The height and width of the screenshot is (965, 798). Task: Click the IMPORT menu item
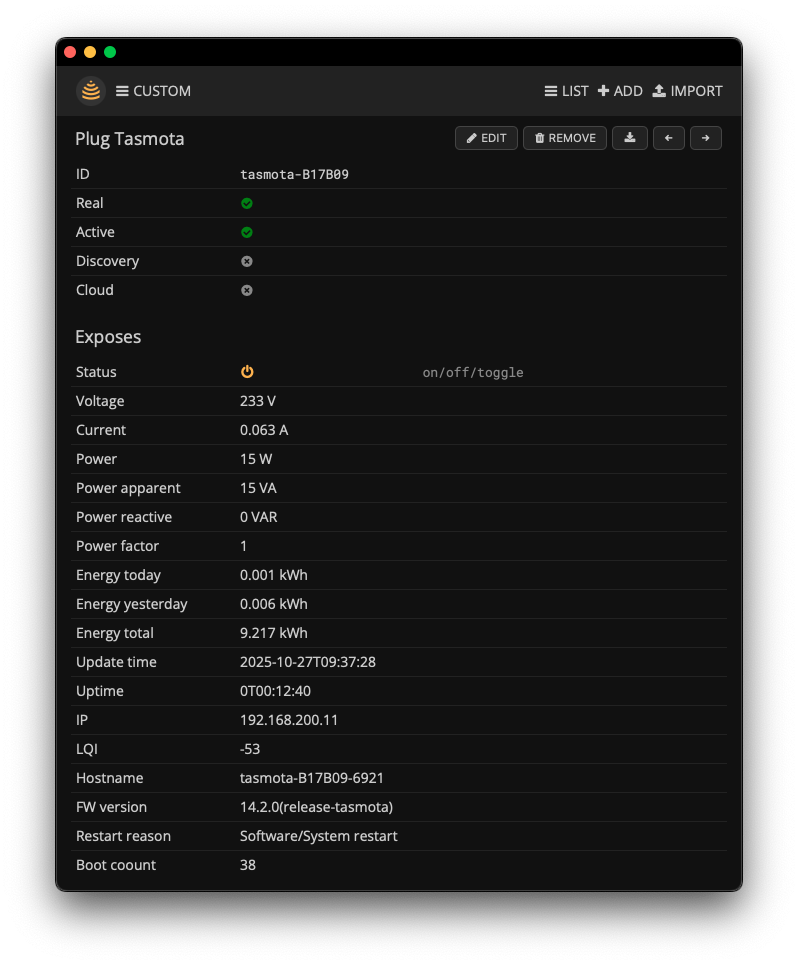[687, 91]
